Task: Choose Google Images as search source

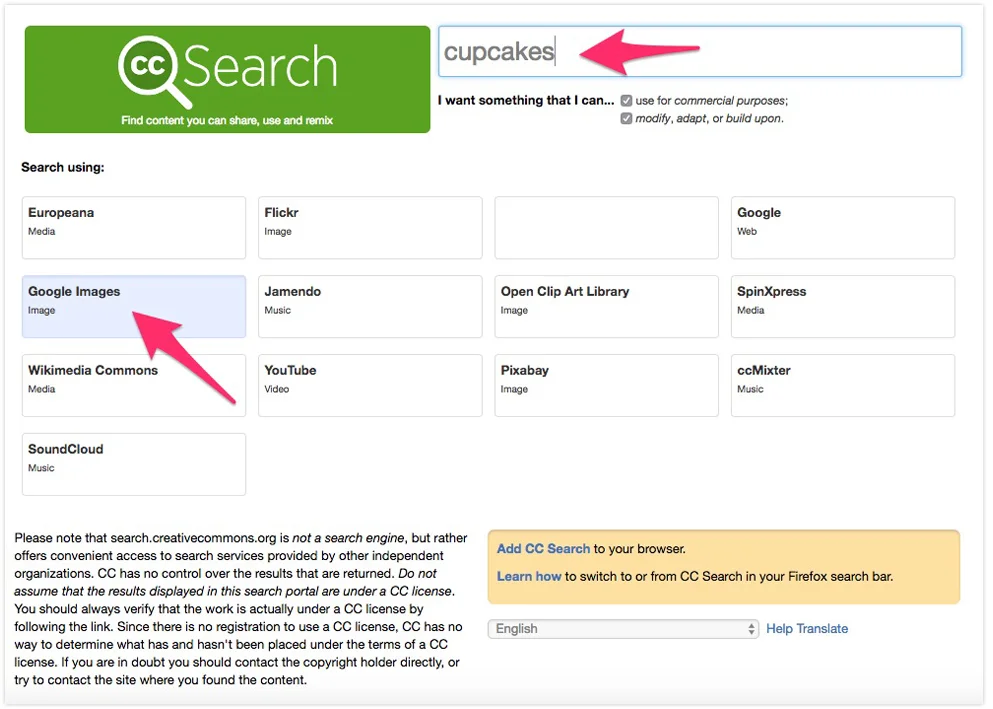Action: [x=134, y=306]
